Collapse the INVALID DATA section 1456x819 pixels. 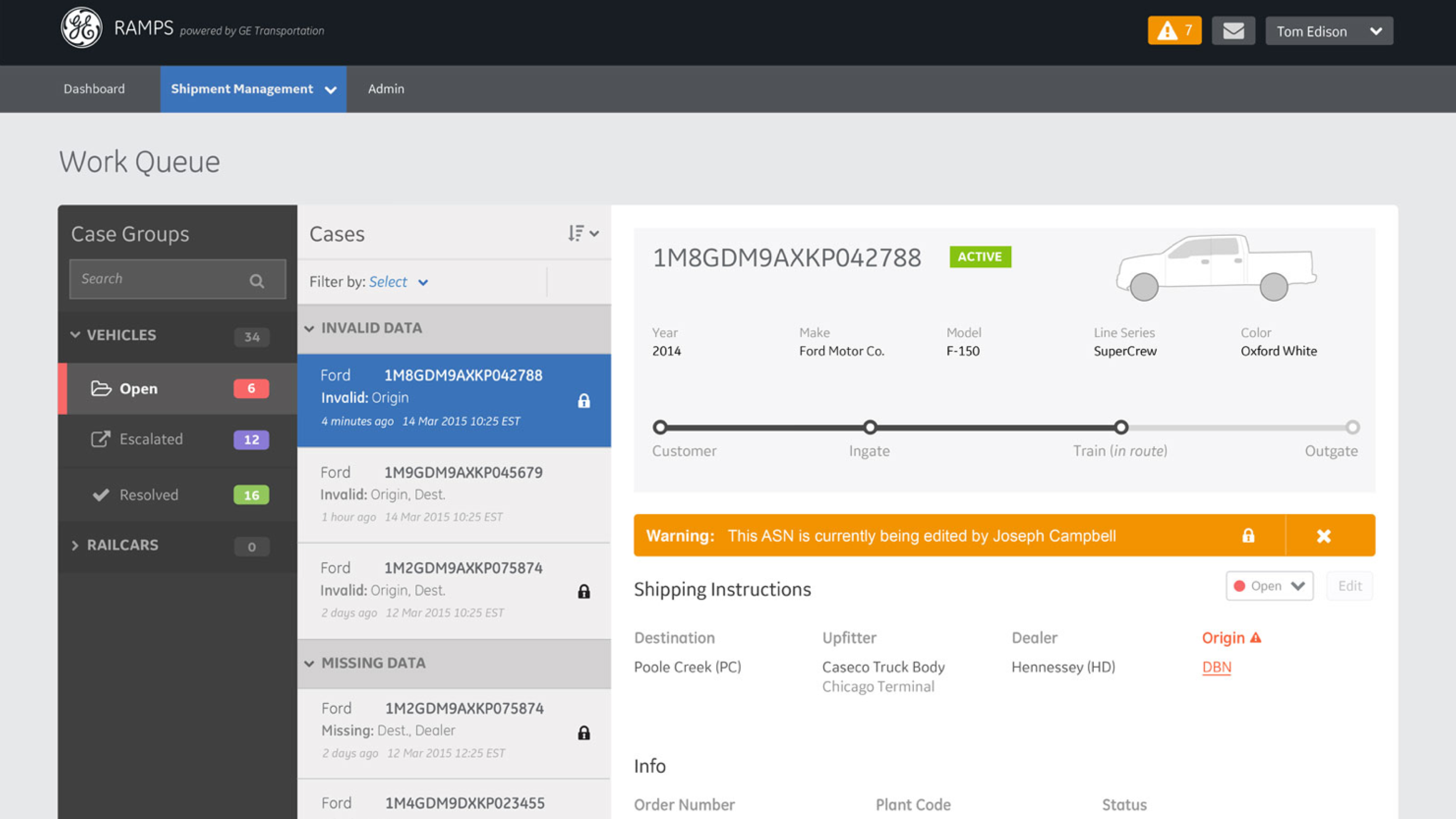coord(309,328)
